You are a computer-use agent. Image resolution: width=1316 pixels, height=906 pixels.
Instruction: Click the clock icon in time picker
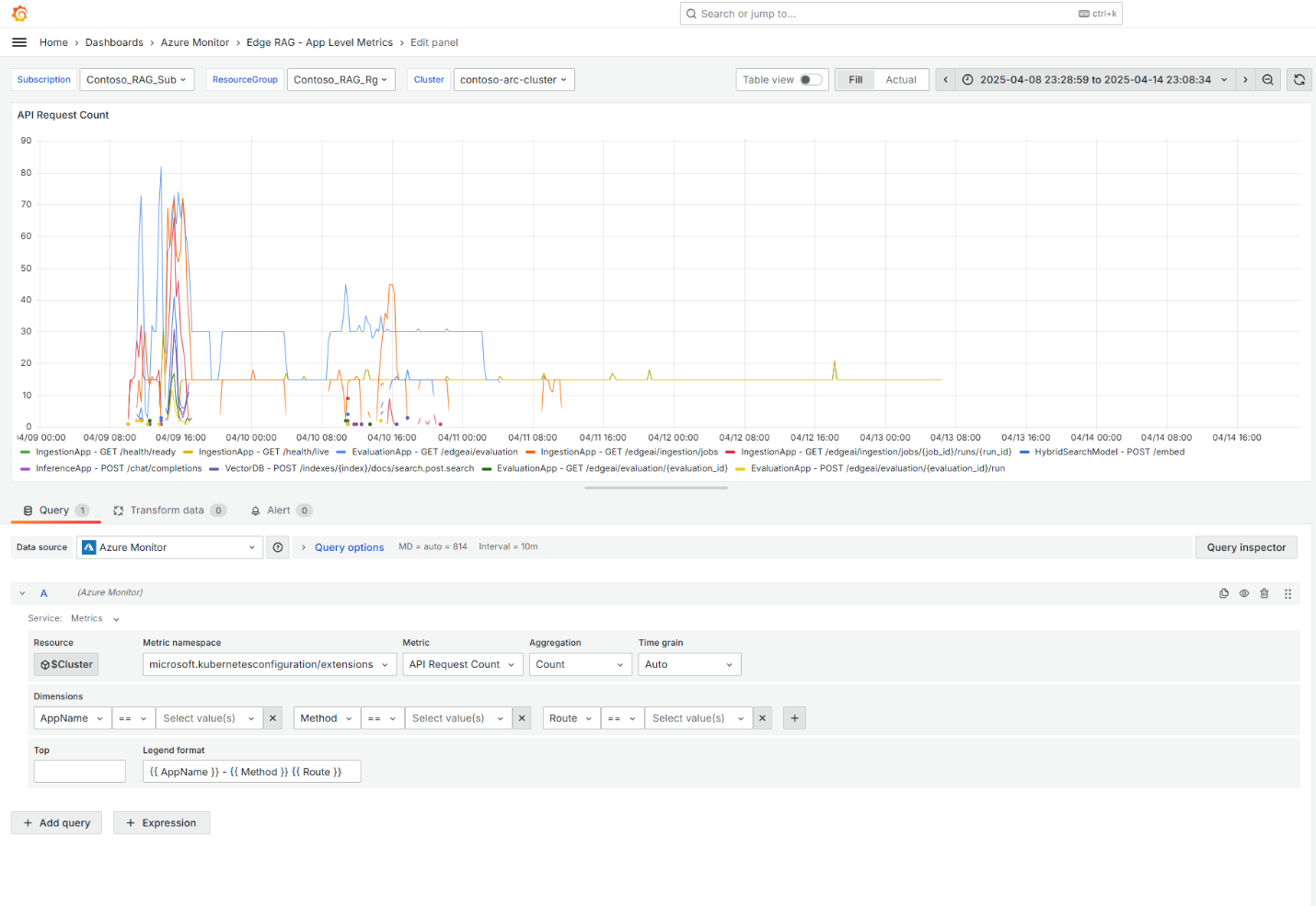point(968,80)
